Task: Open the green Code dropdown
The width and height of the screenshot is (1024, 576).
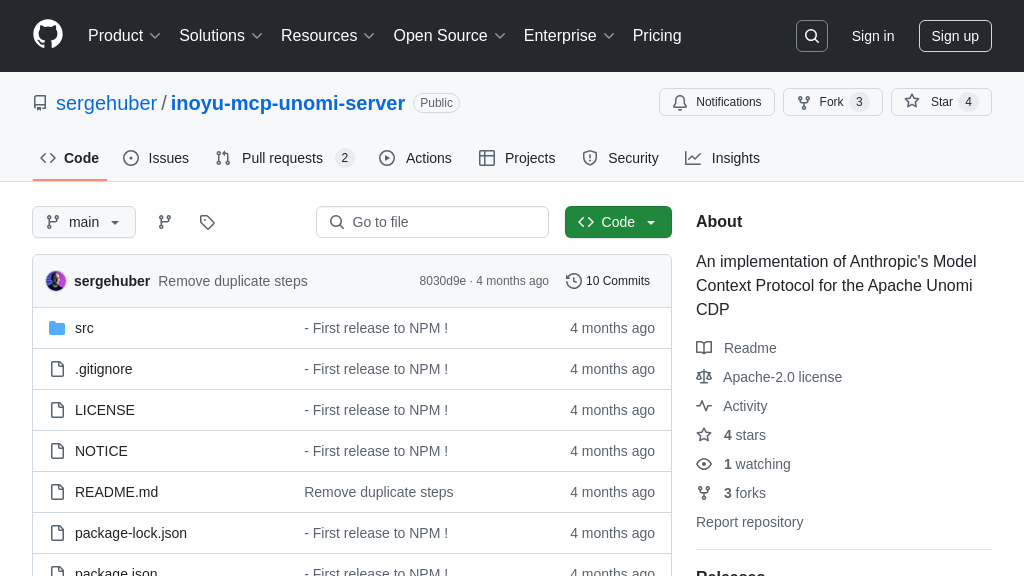Action: pos(618,222)
